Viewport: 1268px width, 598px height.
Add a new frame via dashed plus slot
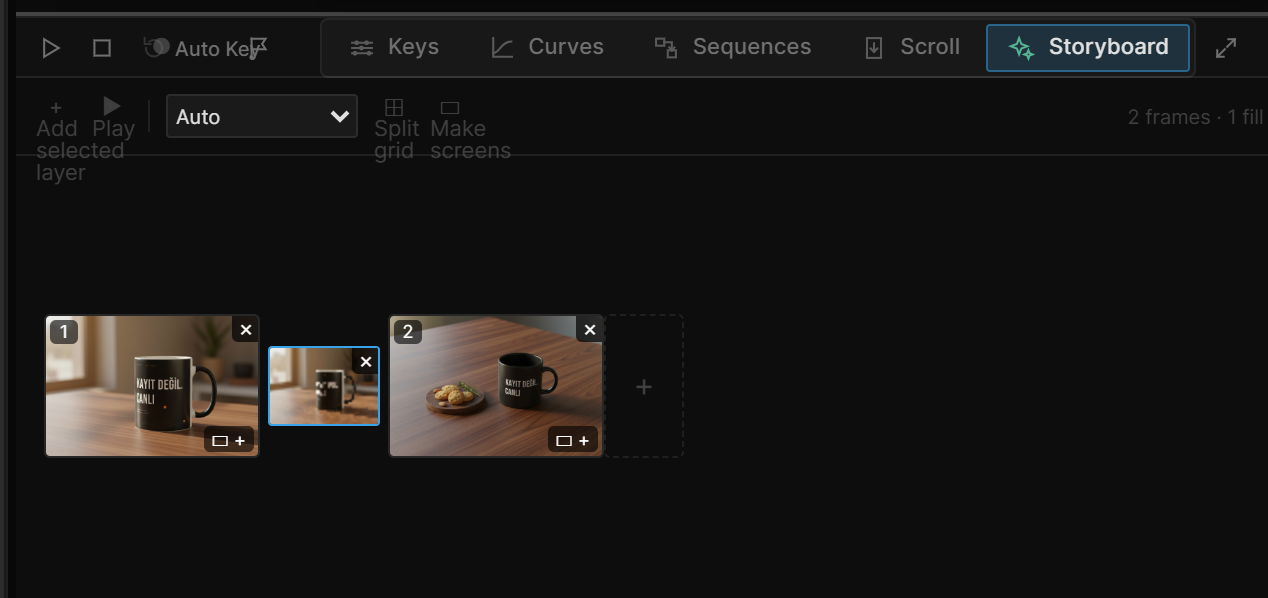tap(644, 386)
